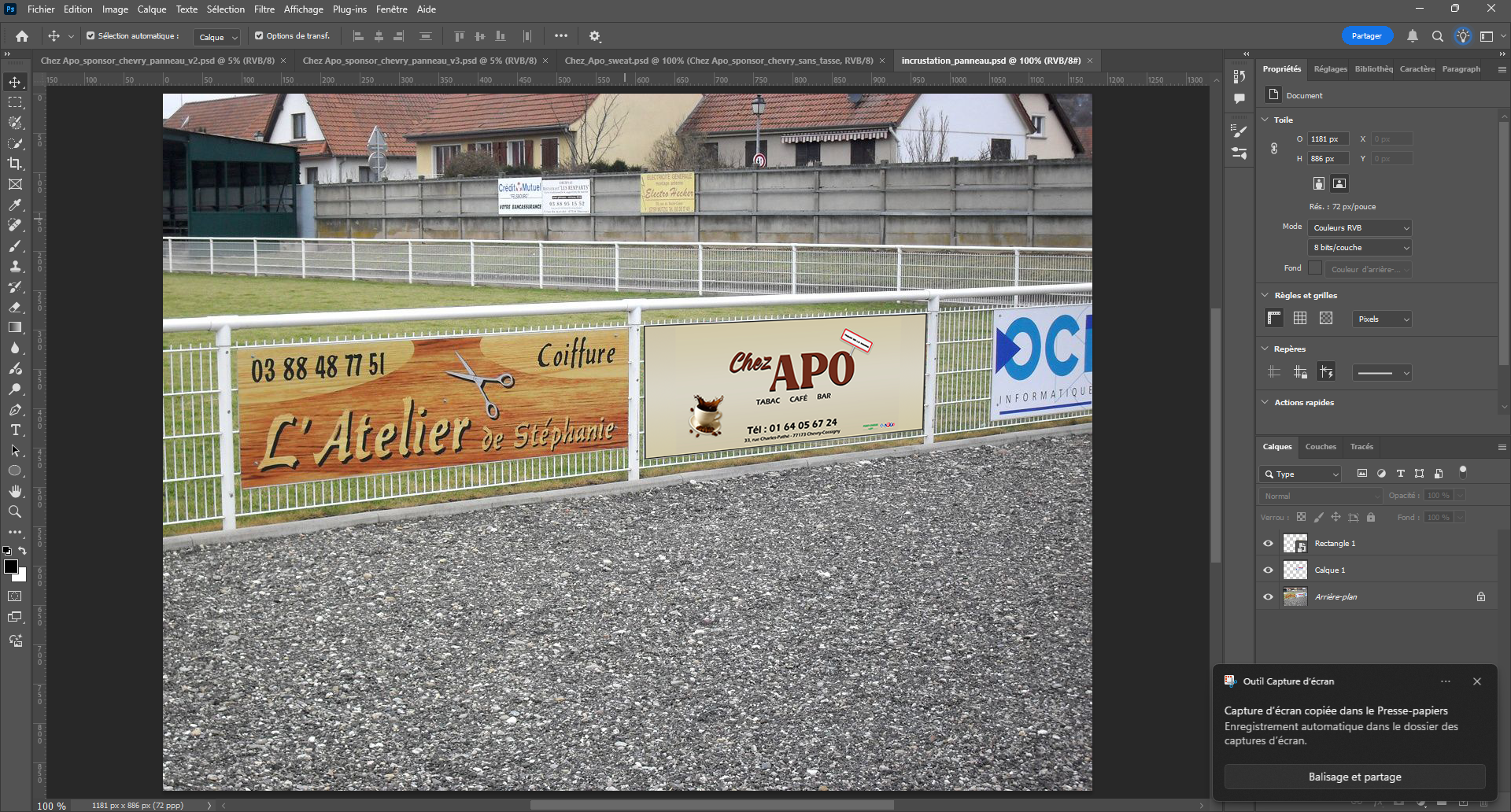The width and height of the screenshot is (1511, 812).
Task: Open the Photoshop search icon
Action: (1438, 36)
